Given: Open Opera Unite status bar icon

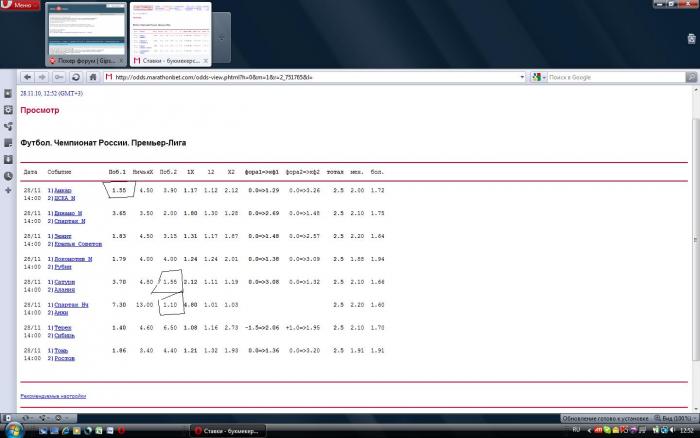Looking at the screenshot, I should [x=42, y=418].
